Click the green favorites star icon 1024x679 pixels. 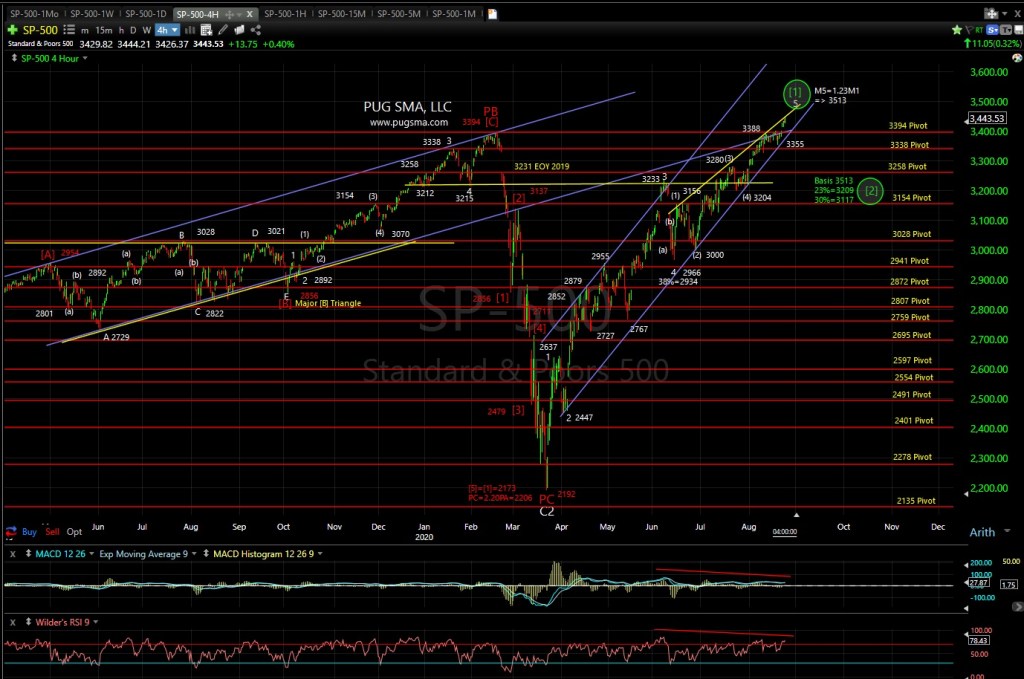(x=957, y=30)
